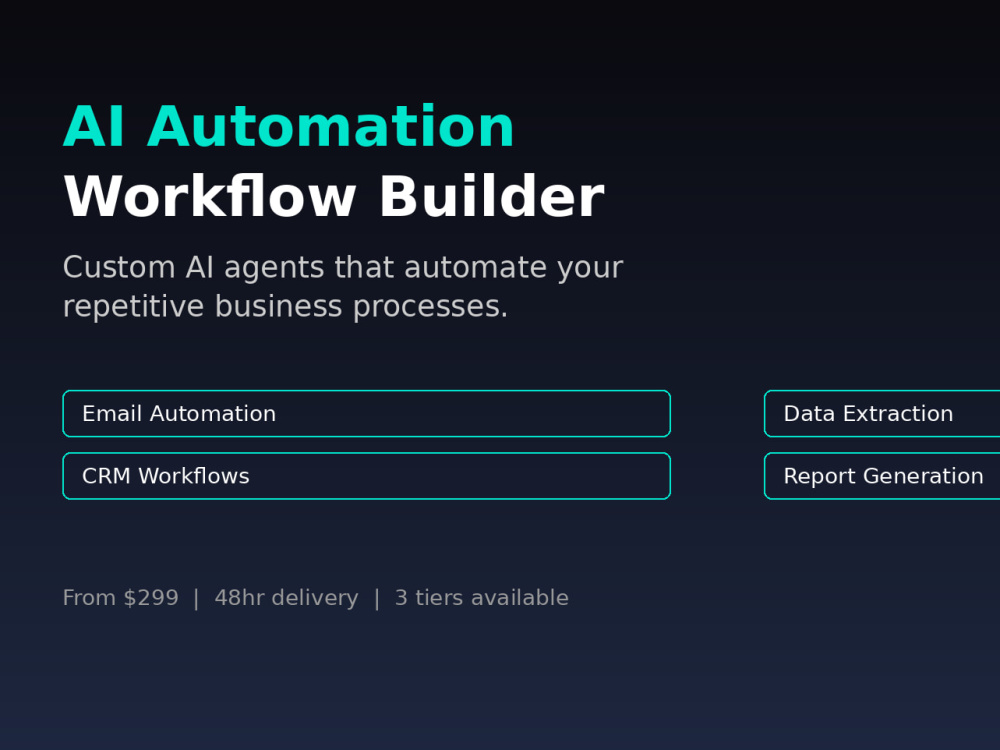The image size is (1000, 750).
Task: Click the '3 tiers available' text
Action: point(482,598)
